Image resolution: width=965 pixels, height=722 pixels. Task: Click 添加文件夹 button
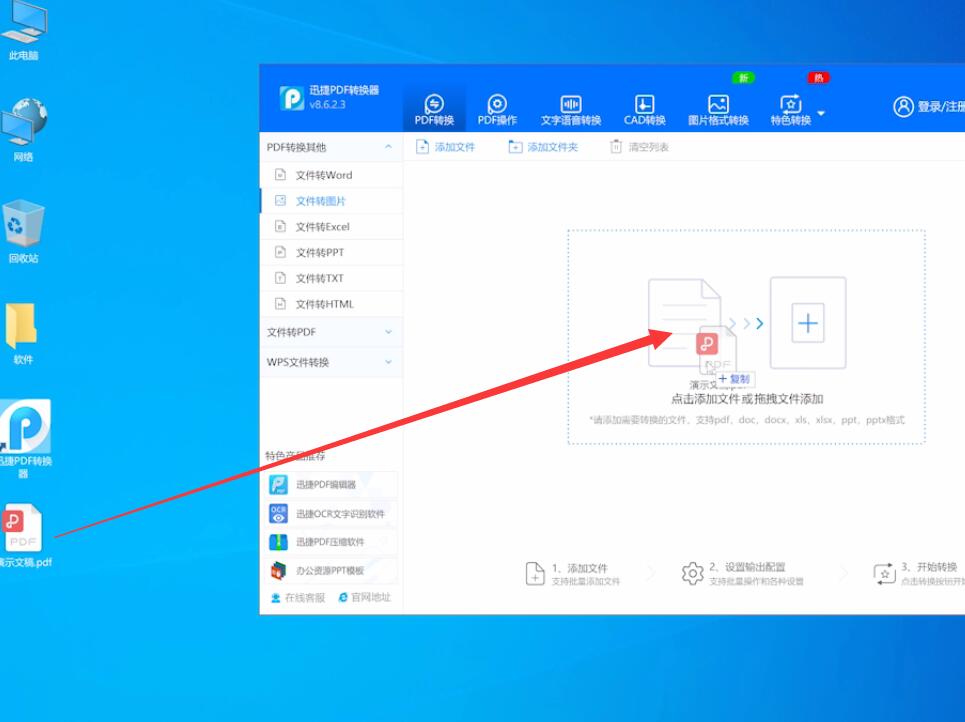click(543, 147)
